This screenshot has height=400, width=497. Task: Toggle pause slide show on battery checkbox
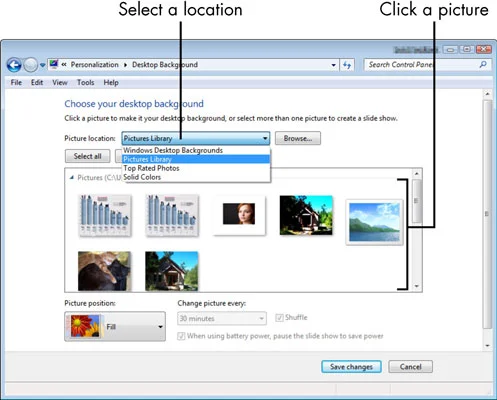pos(181,336)
